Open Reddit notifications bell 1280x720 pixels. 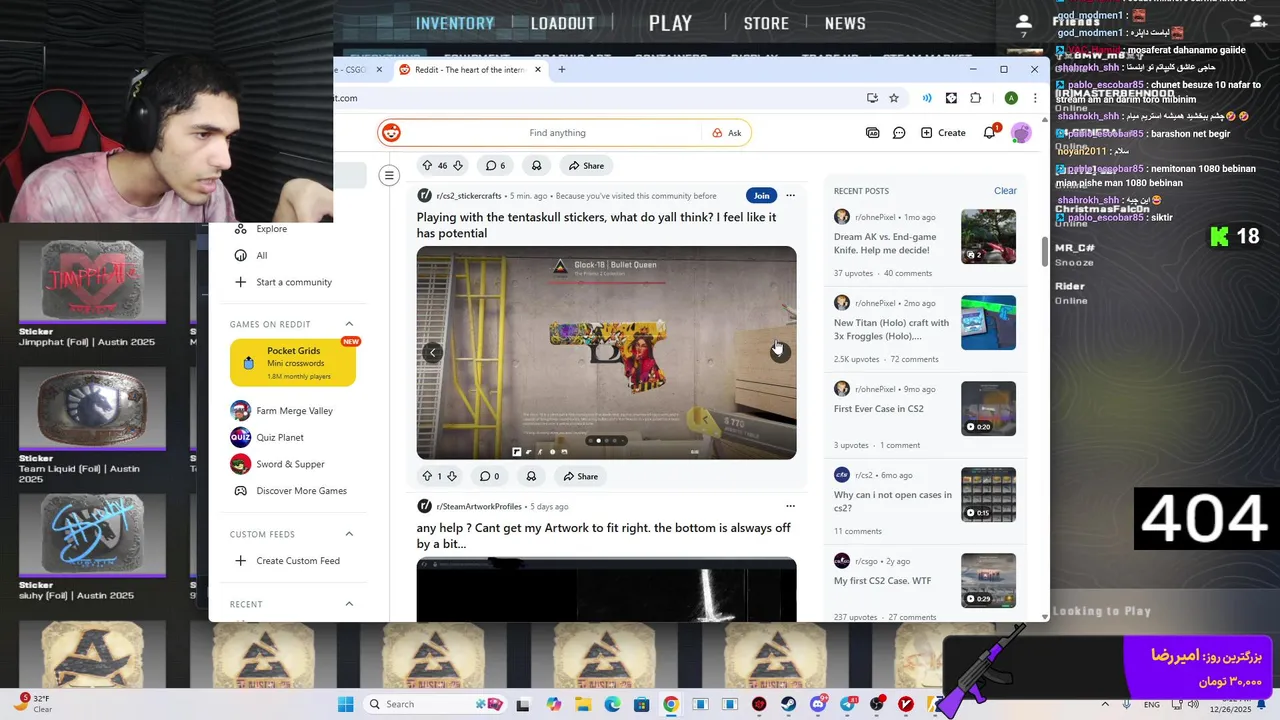pyautogui.click(x=990, y=133)
